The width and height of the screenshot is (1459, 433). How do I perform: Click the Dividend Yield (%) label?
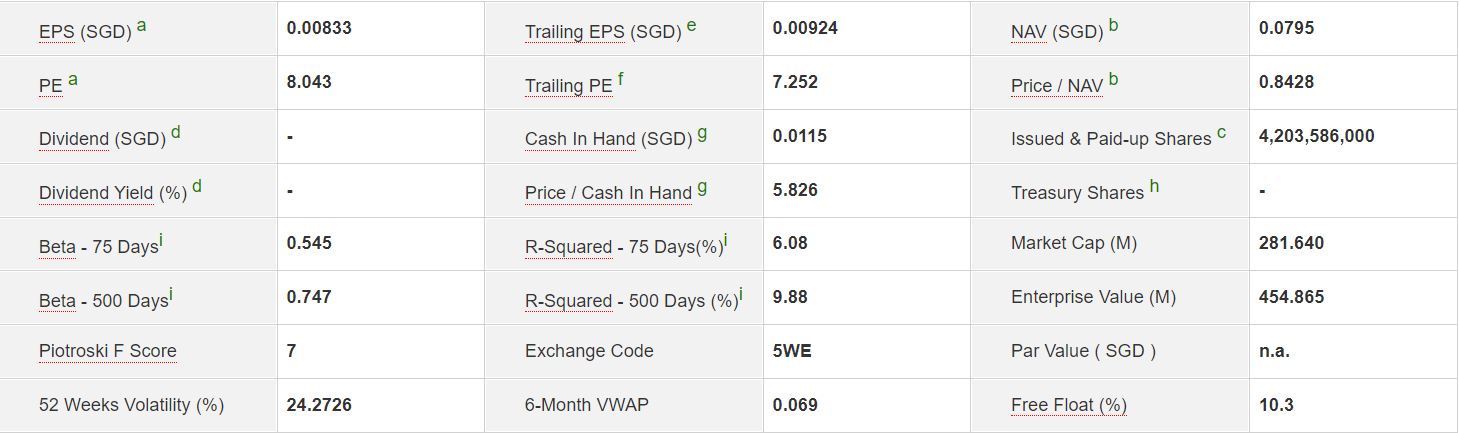tap(113, 193)
